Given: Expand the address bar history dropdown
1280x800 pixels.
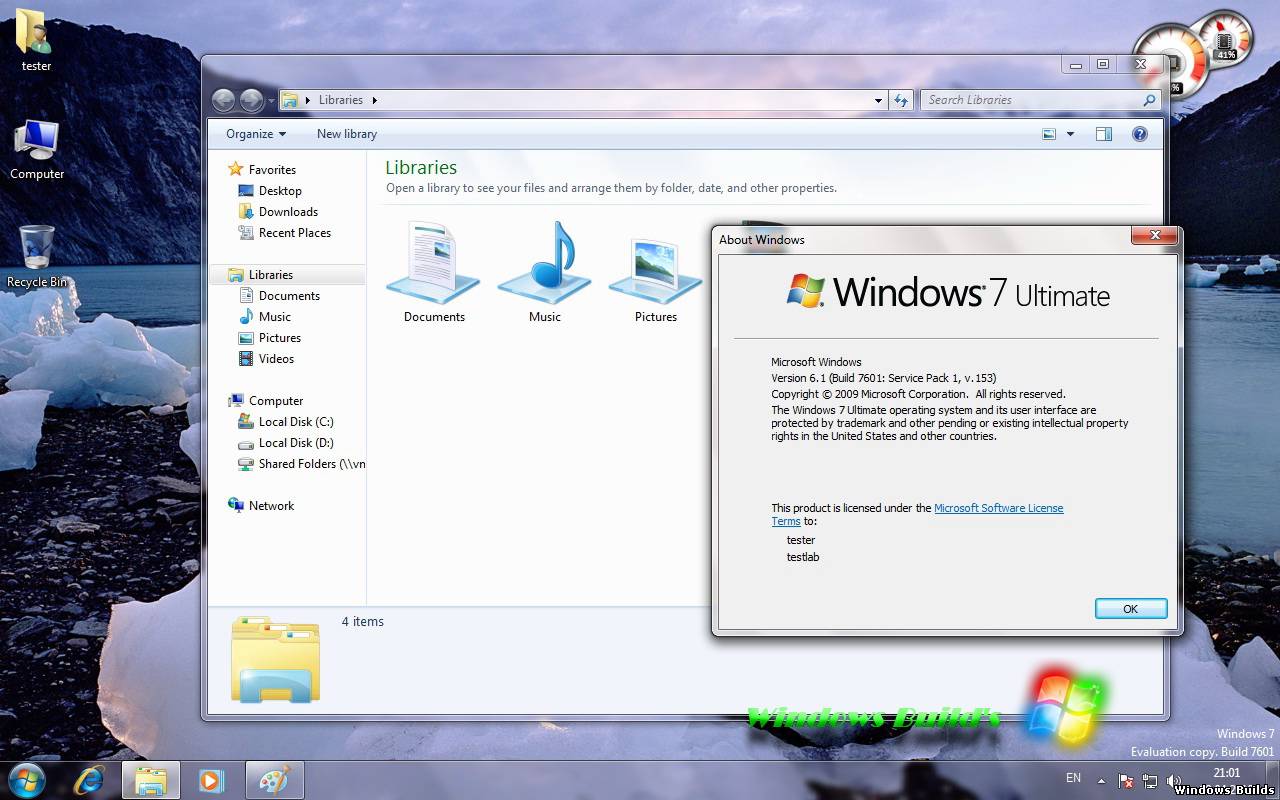Looking at the screenshot, I should click(x=878, y=100).
